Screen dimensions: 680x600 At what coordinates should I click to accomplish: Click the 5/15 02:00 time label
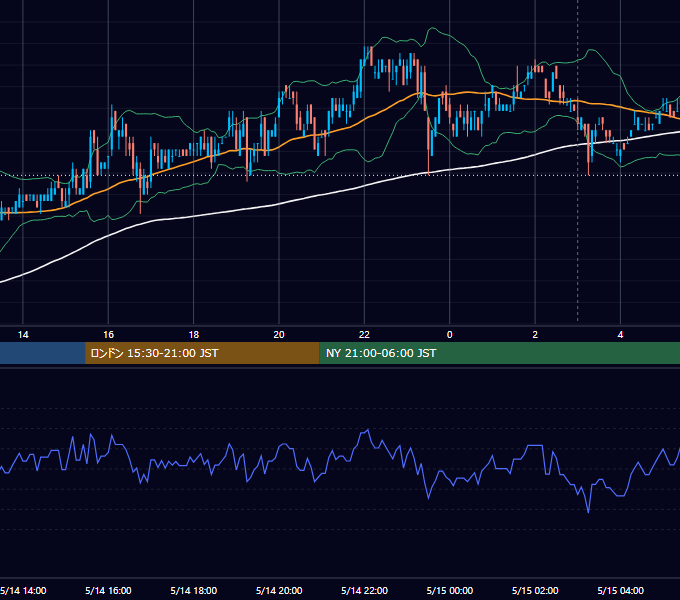pos(535,590)
